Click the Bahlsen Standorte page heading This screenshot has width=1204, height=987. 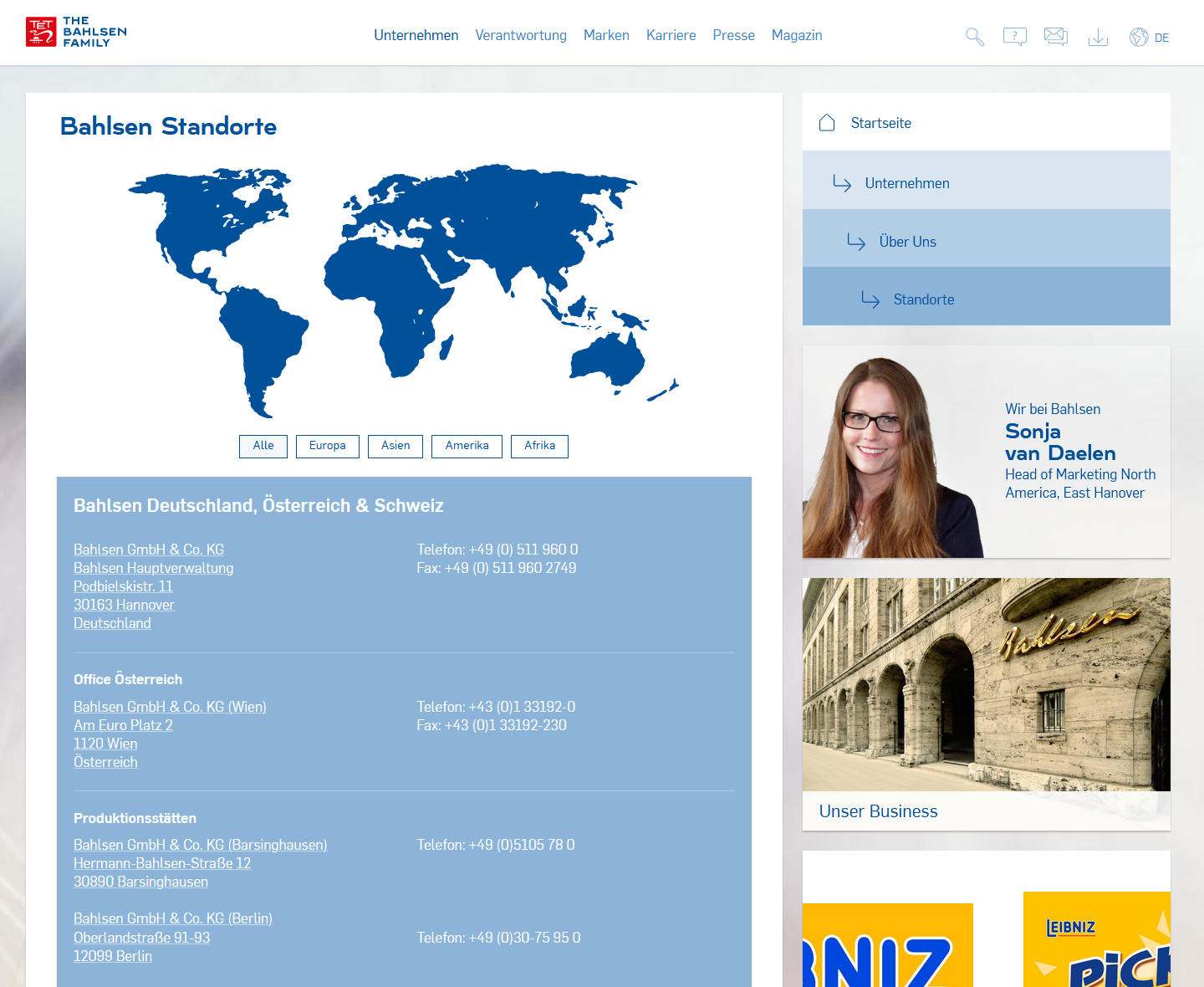click(x=168, y=126)
